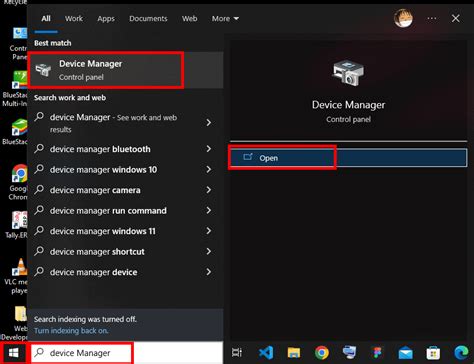Click search magnifier icon beside 'device manager camera'
Screen dimensions: 474x364
(x=39, y=189)
